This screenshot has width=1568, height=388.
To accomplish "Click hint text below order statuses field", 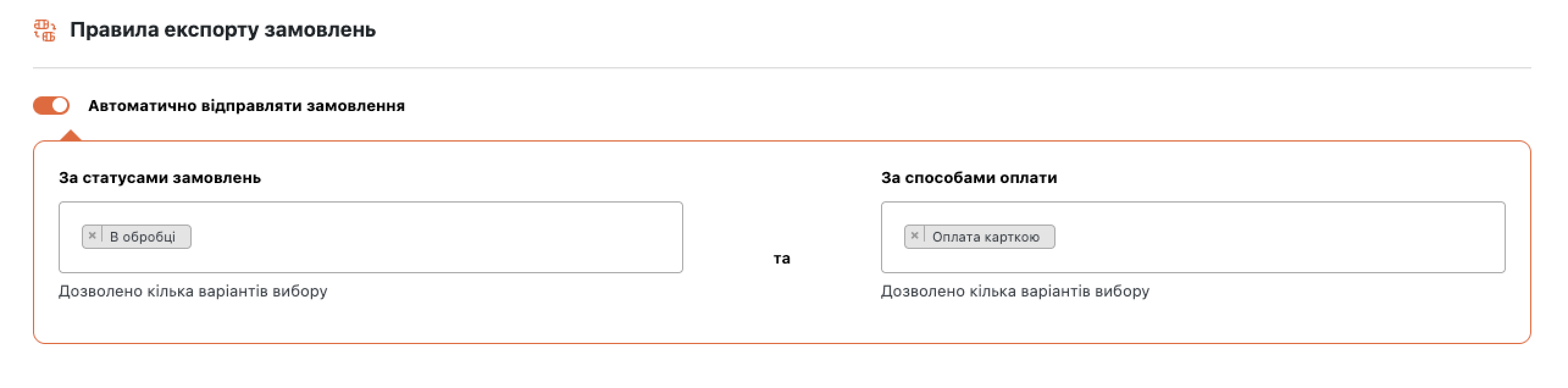I will pos(193,291).
